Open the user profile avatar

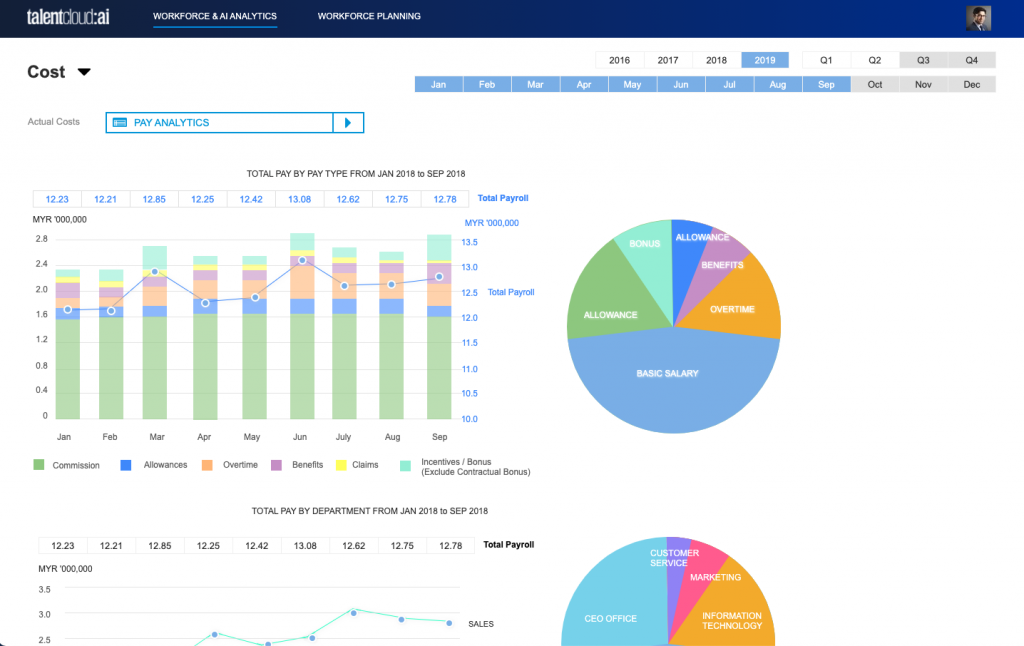pyautogui.click(x=978, y=17)
